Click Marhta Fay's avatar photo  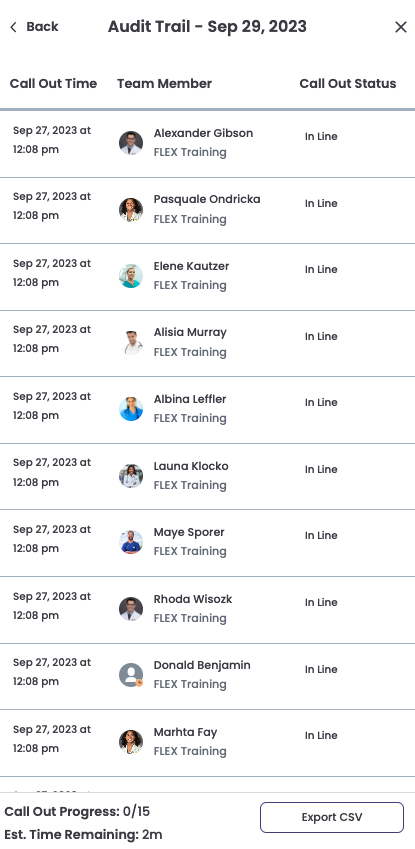131,742
